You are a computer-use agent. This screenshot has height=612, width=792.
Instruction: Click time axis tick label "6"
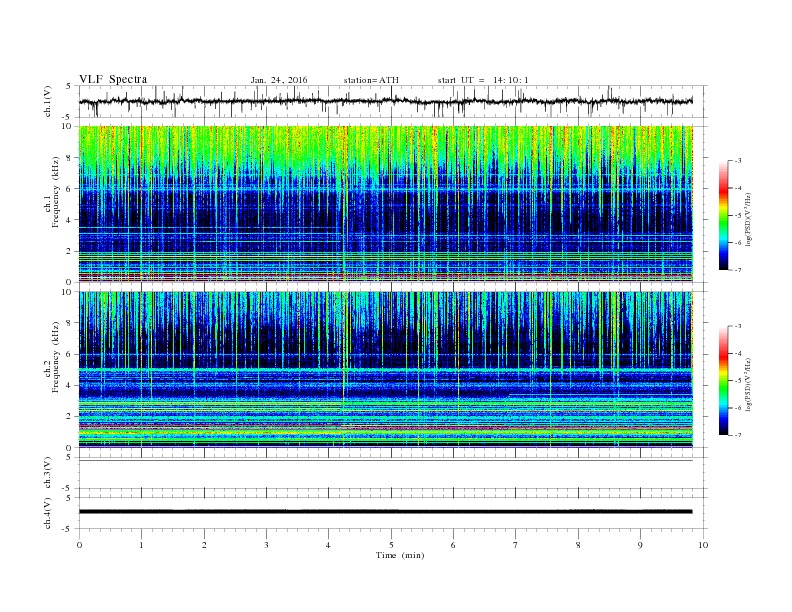point(453,545)
